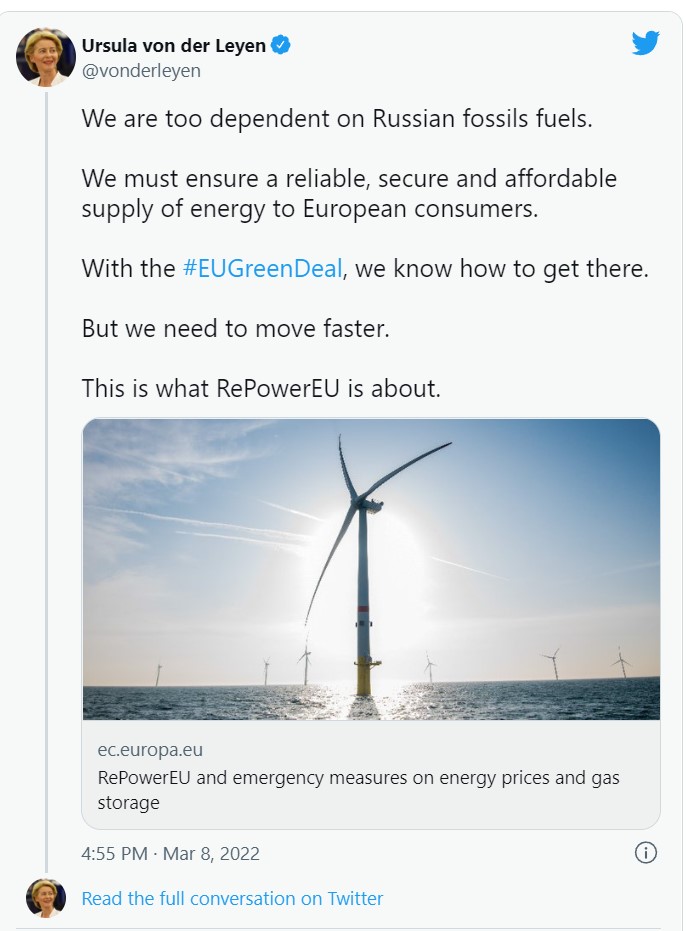Click the 'we know how to get there' text
Screen dimensions: 686x931
pyautogui.click(x=502, y=268)
